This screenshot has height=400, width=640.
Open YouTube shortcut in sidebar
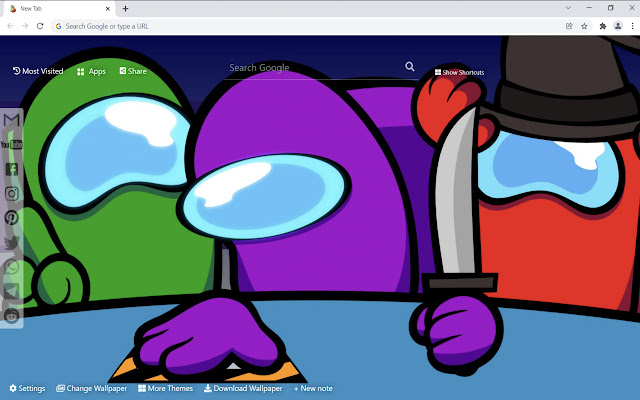pyautogui.click(x=11, y=145)
